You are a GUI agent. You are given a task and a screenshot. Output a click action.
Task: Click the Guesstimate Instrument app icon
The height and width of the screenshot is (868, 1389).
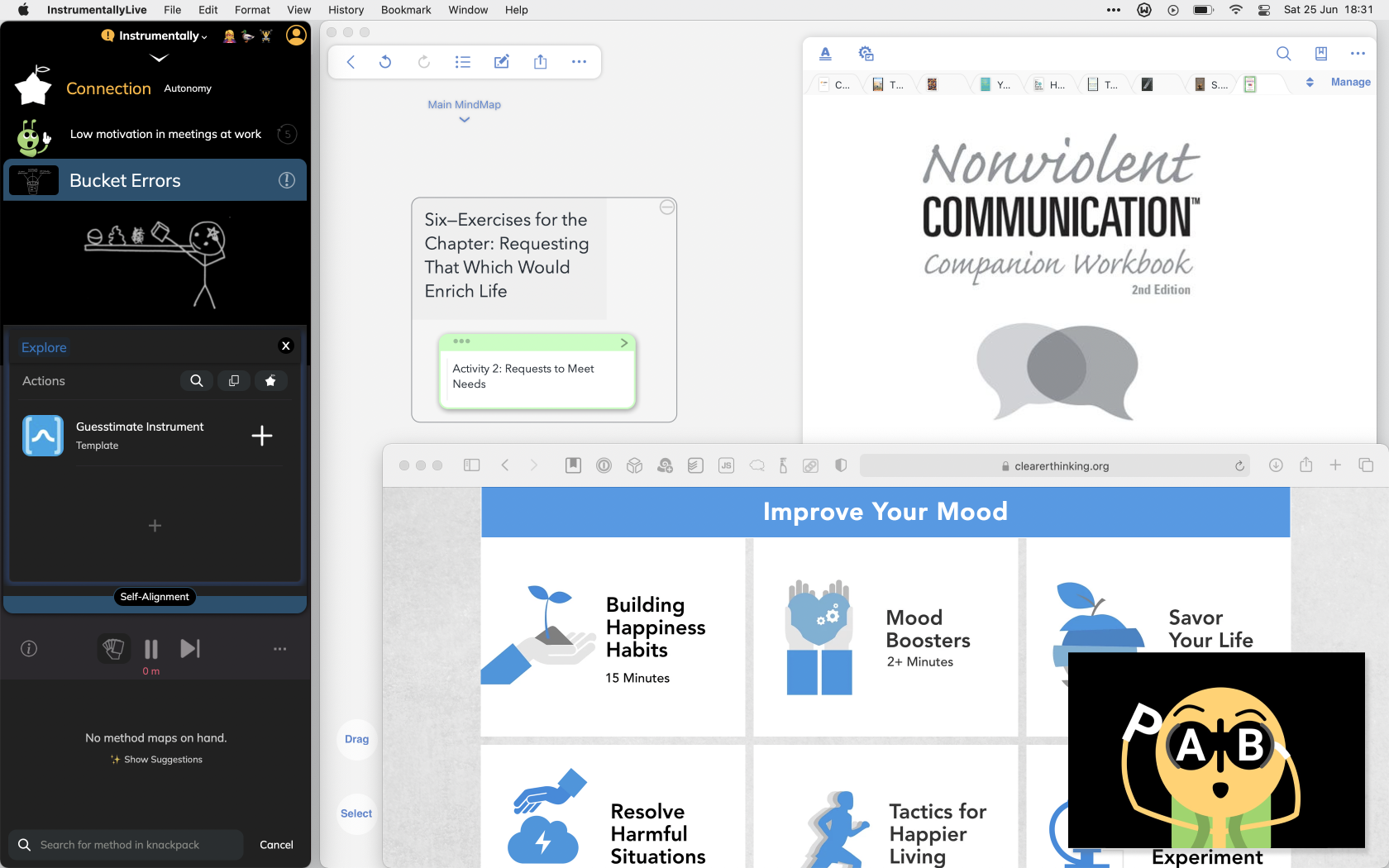(x=43, y=436)
